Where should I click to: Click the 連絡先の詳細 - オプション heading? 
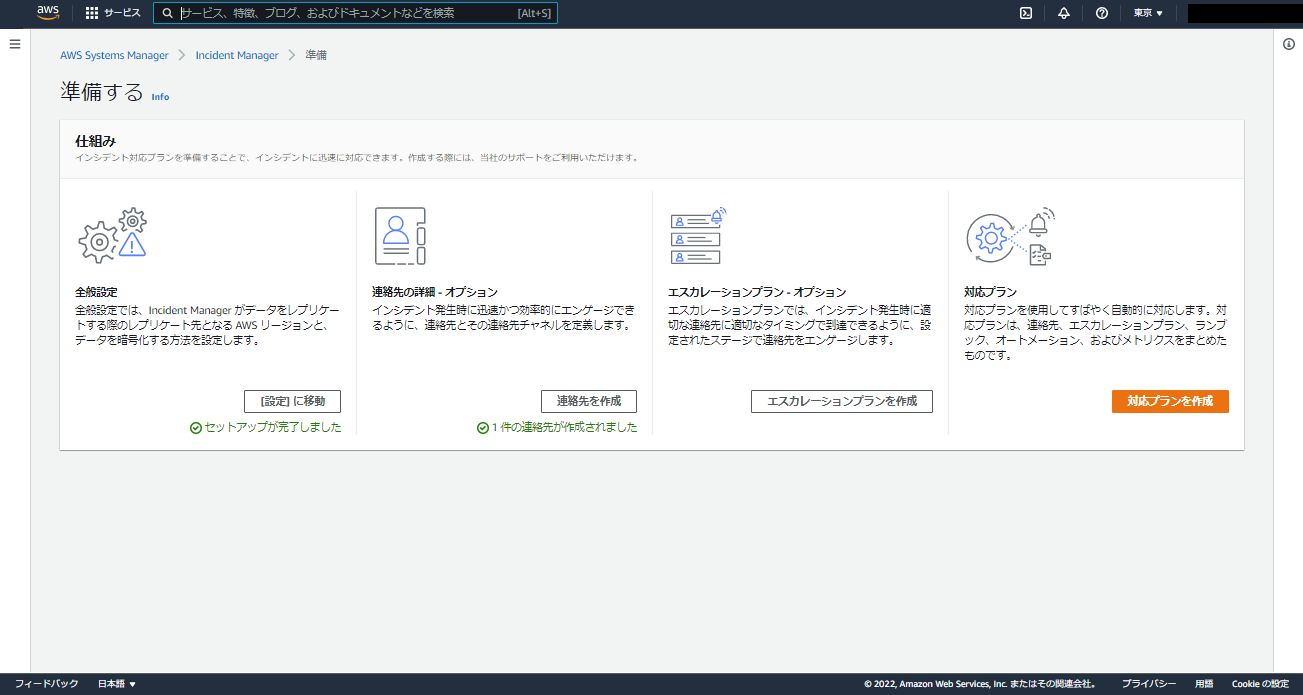pos(435,292)
